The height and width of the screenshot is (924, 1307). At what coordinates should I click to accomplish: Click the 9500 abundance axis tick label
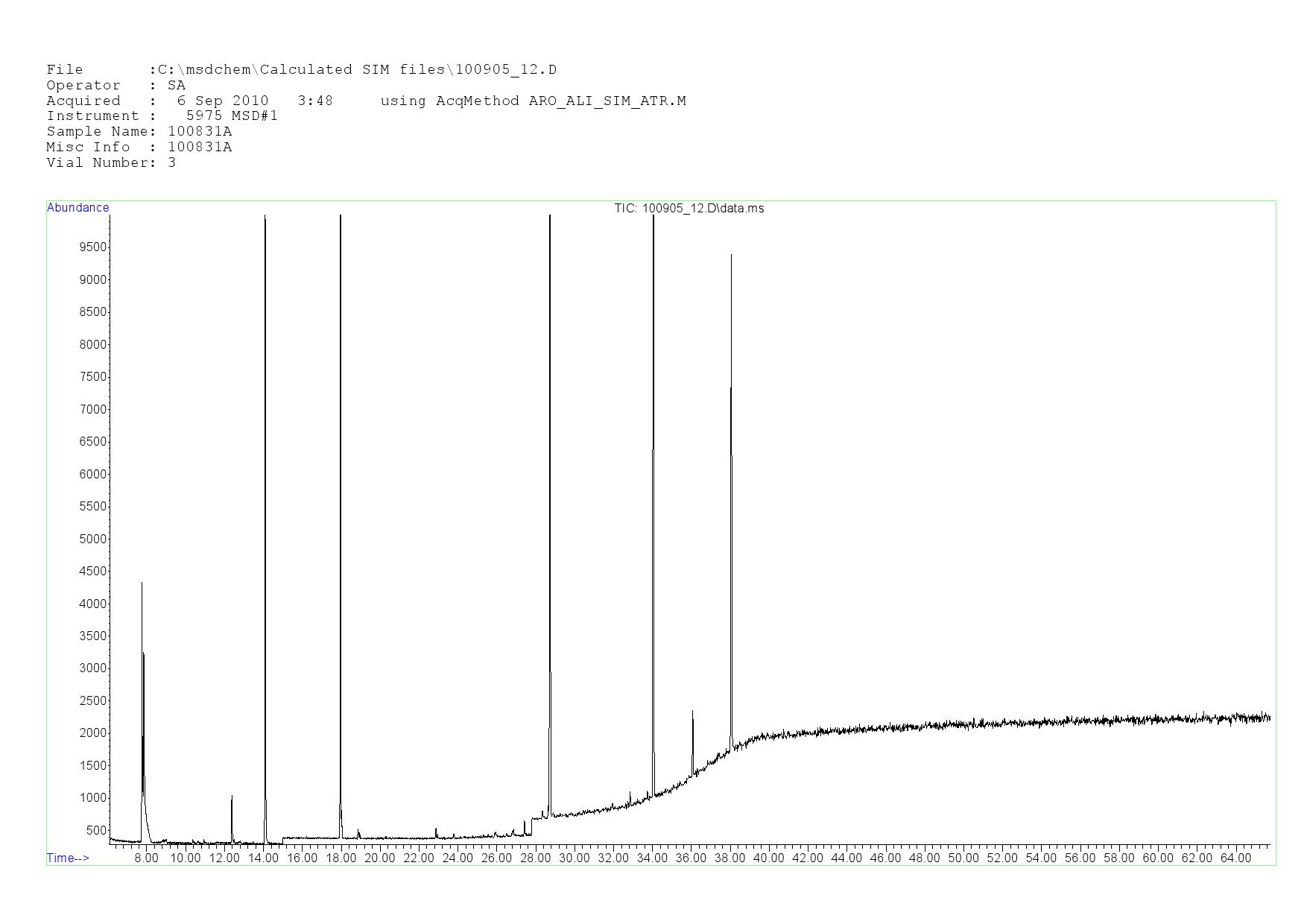click(x=92, y=247)
